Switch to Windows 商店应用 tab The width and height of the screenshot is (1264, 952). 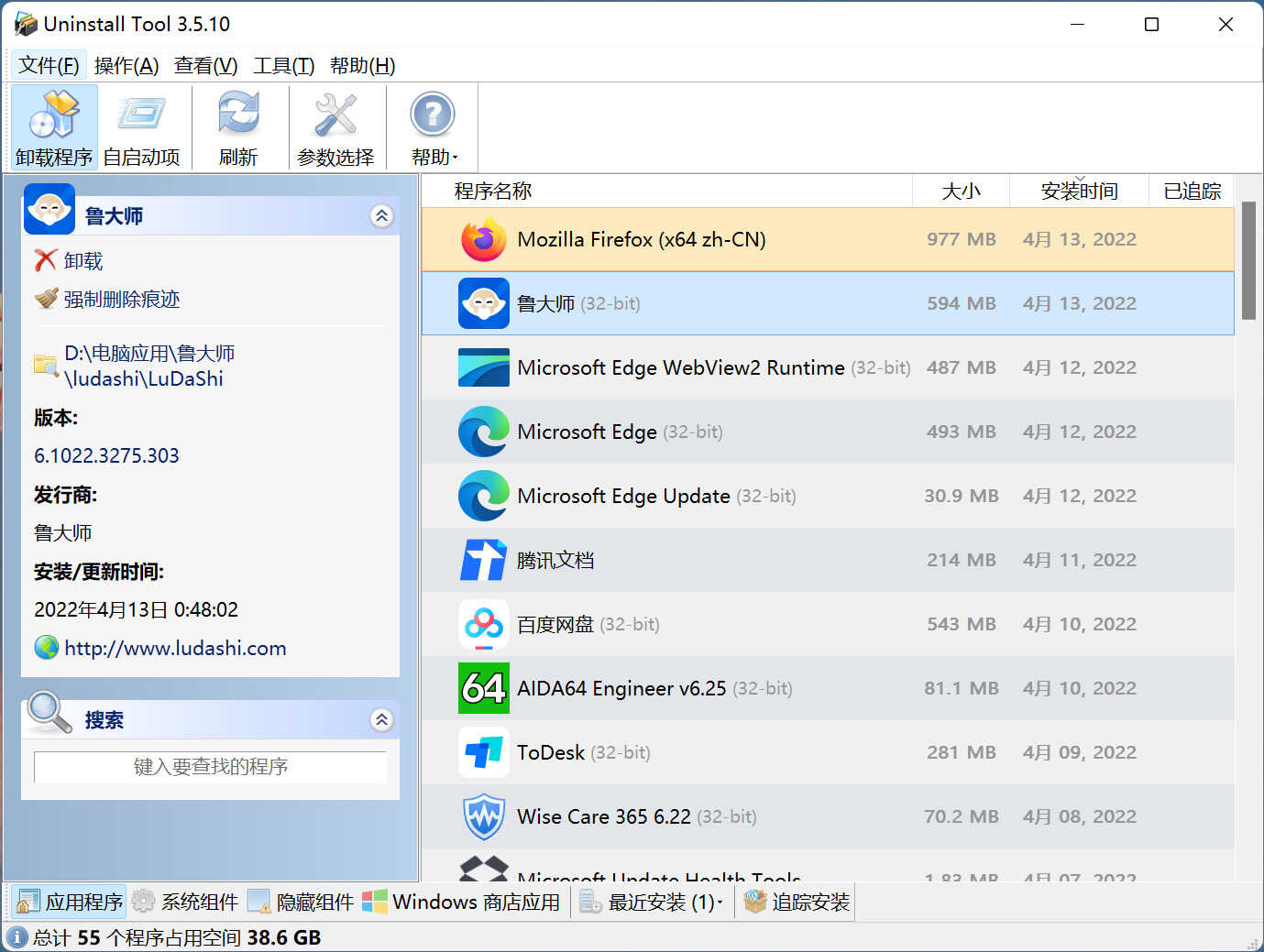pyautogui.click(x=461, y=902)
